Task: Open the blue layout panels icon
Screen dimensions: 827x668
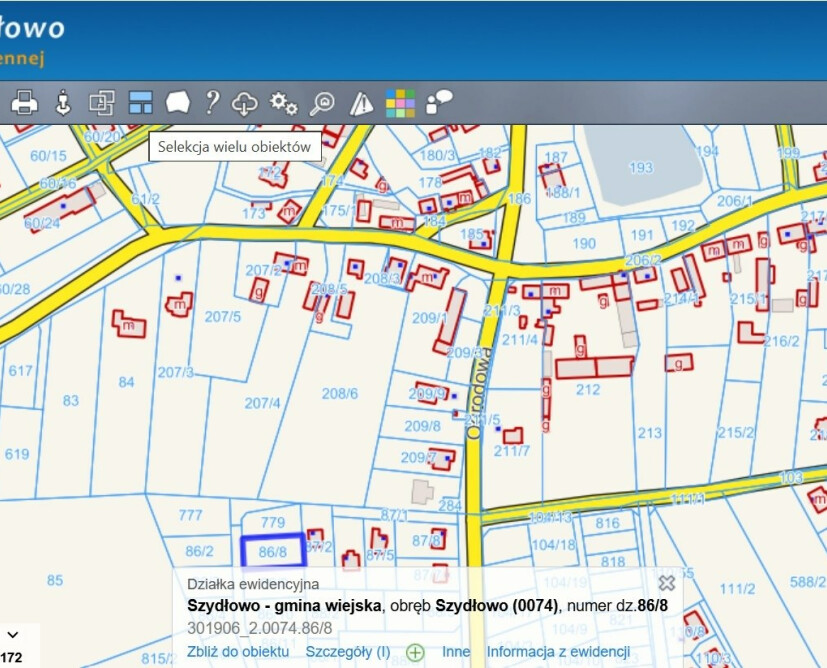Action: pos(140,102)
